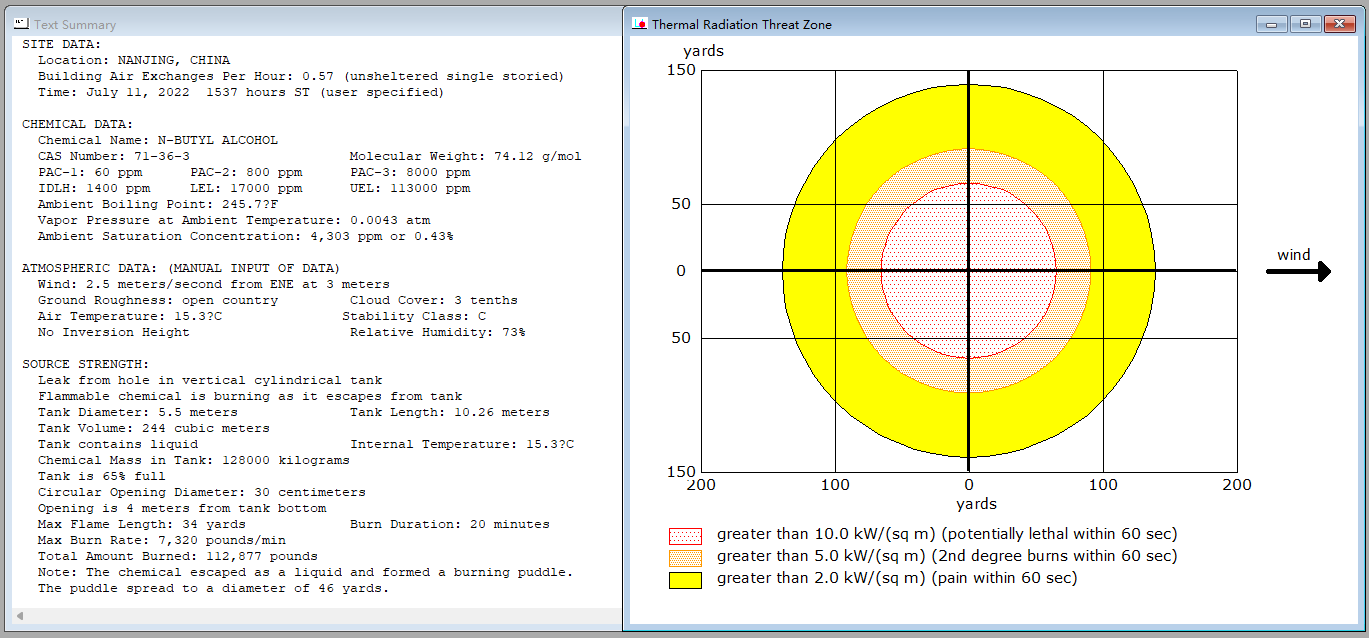Viewport: 1369px width, 638px height.
Task: Click 'Tank Length: 10.26 meters' text
Action: pos(450,412)
